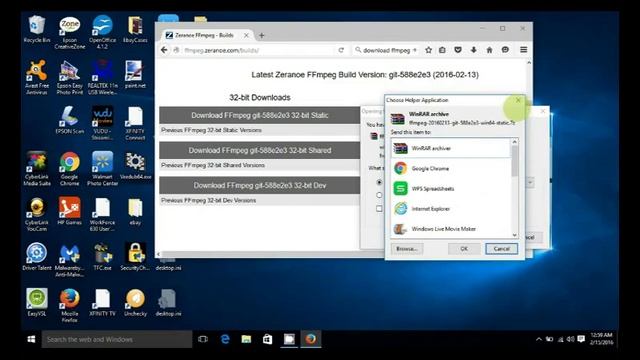
Task: Confirm with OK in helper dialog
Action: coord(464,249)
